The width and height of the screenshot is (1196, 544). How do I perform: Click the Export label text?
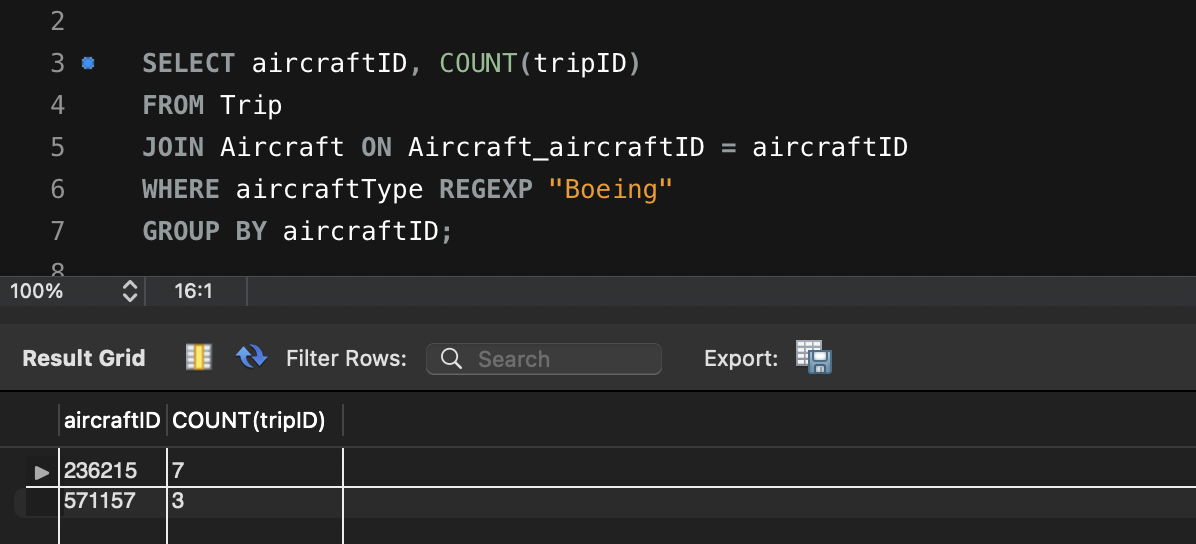741,359
